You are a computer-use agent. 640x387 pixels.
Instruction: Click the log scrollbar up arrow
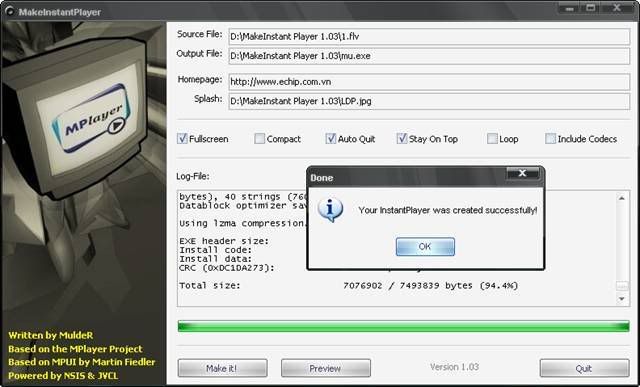pyautogui.click(x=622, y=198)
